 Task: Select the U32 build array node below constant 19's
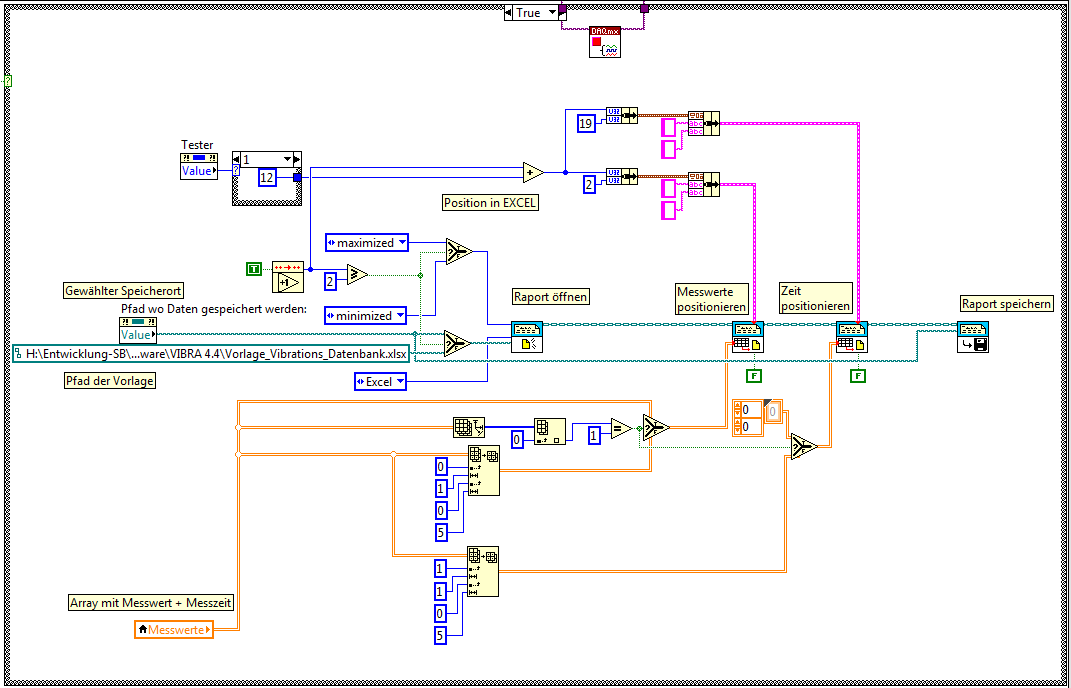[622, 176]
